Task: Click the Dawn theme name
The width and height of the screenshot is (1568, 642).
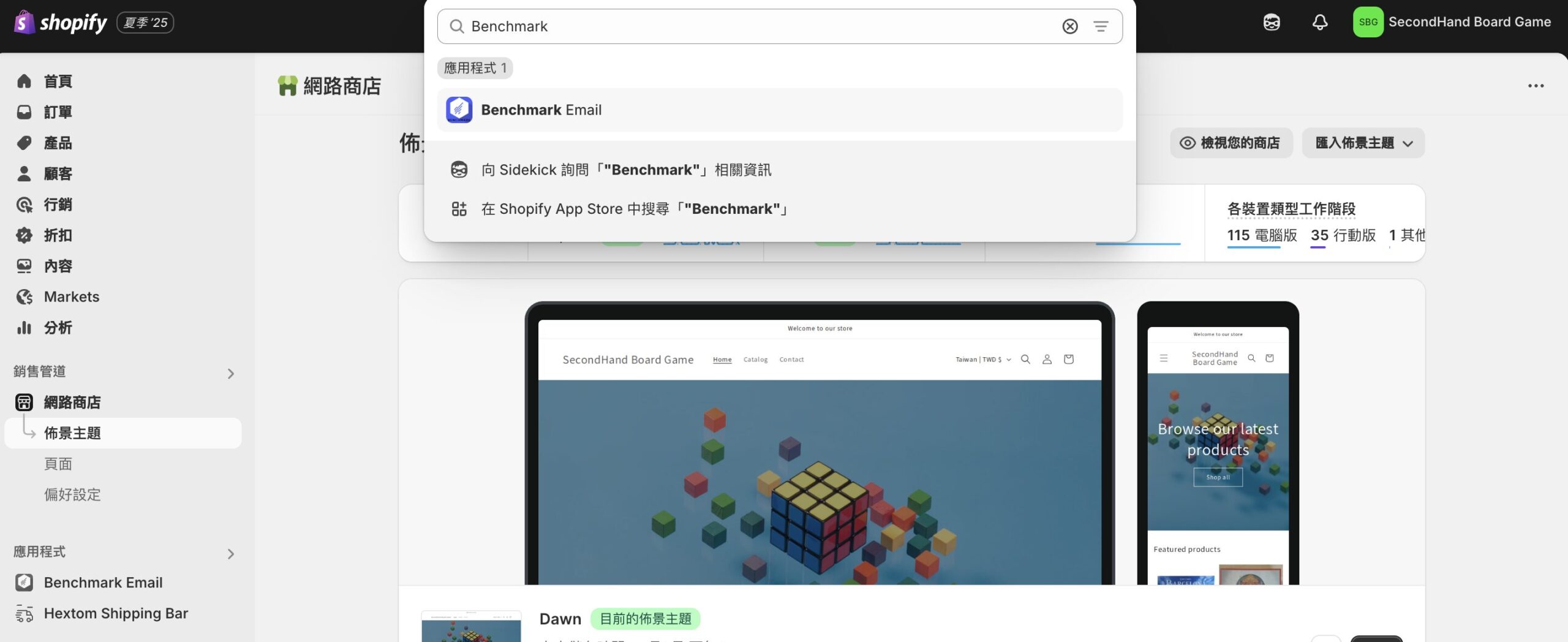Action: point(560,619)
